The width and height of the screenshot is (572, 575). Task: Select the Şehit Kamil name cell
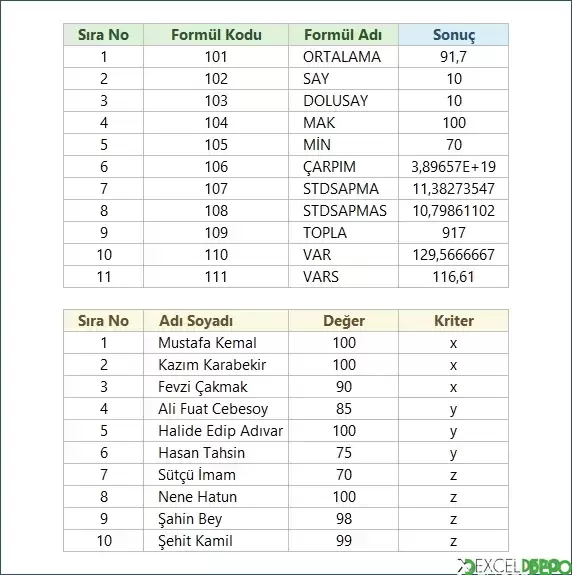coord(216,541)
